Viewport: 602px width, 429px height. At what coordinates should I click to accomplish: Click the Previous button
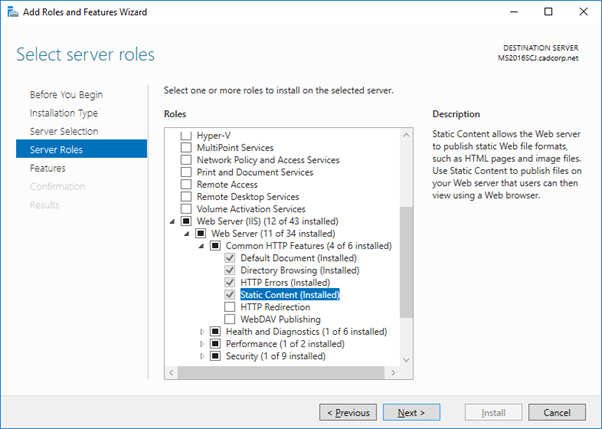click(x=348, y=412)
